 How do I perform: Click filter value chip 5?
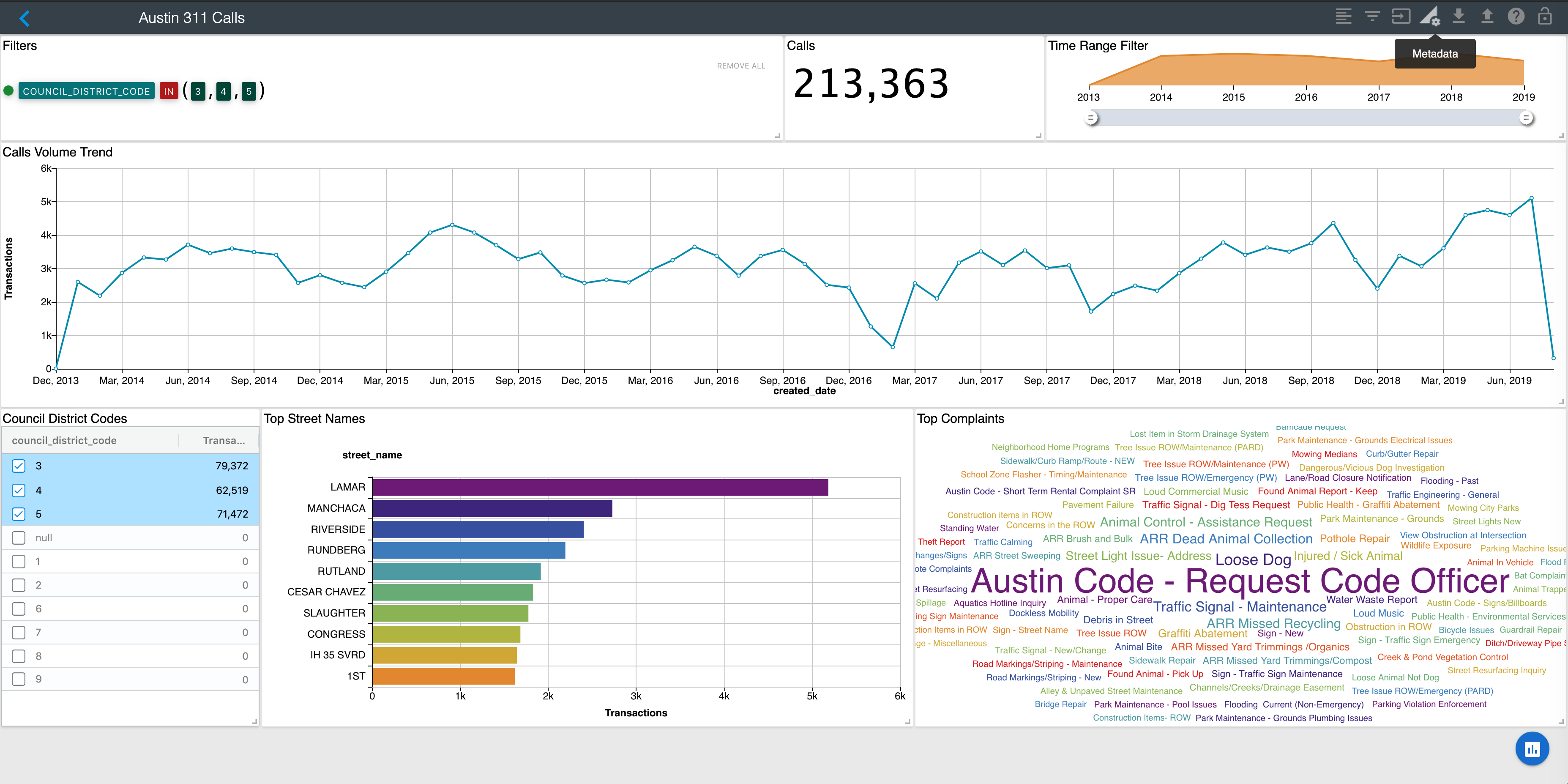tap(249, 91)
